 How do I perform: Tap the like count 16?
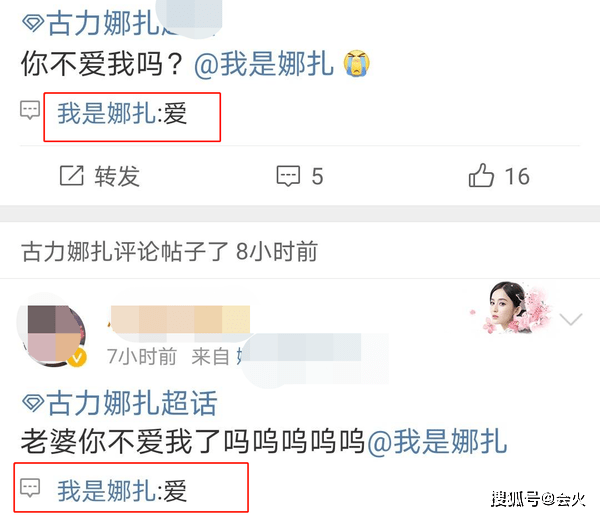click(517, 176)
